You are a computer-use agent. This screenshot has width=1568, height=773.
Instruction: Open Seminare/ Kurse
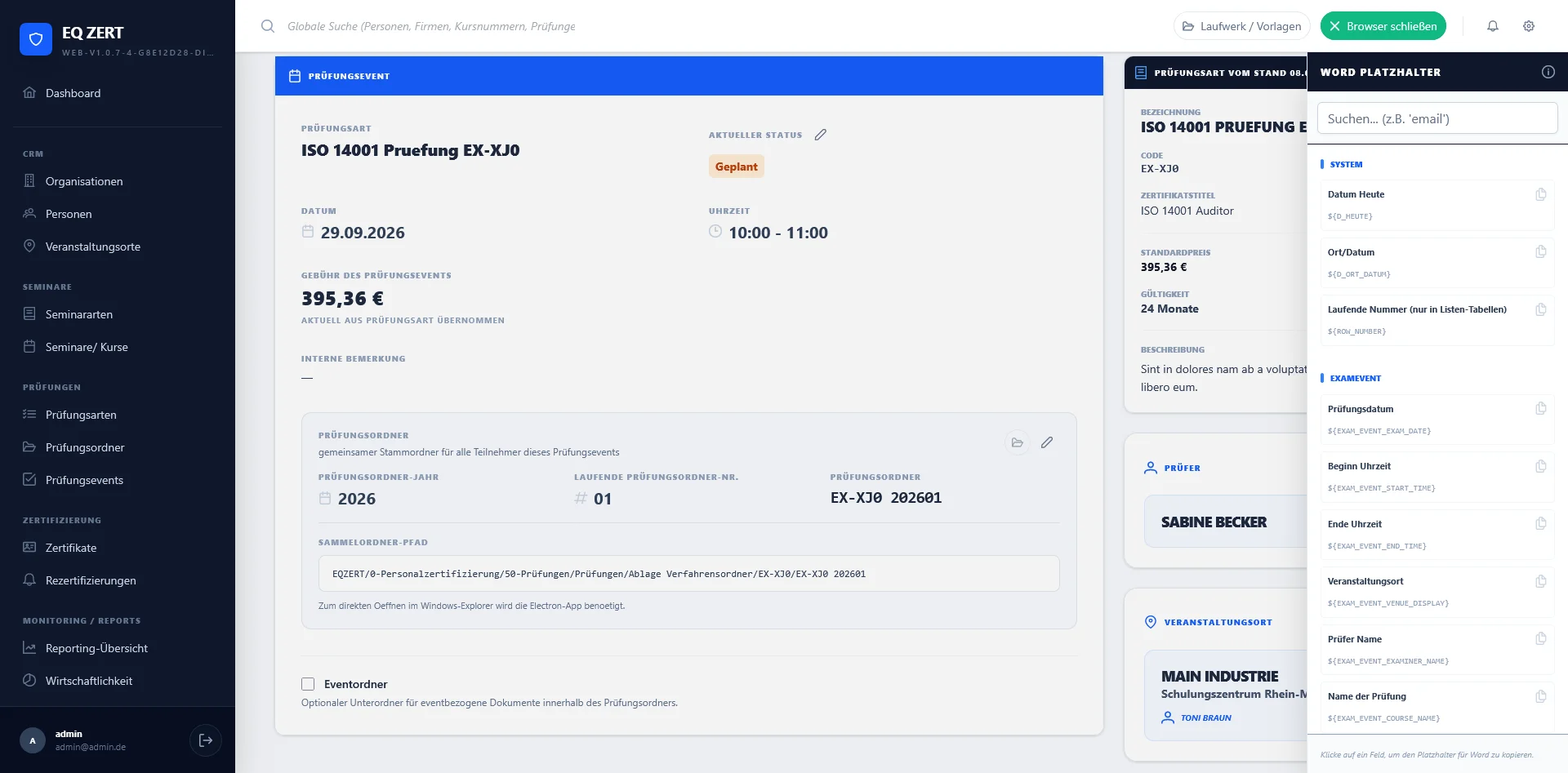[118, 347]
